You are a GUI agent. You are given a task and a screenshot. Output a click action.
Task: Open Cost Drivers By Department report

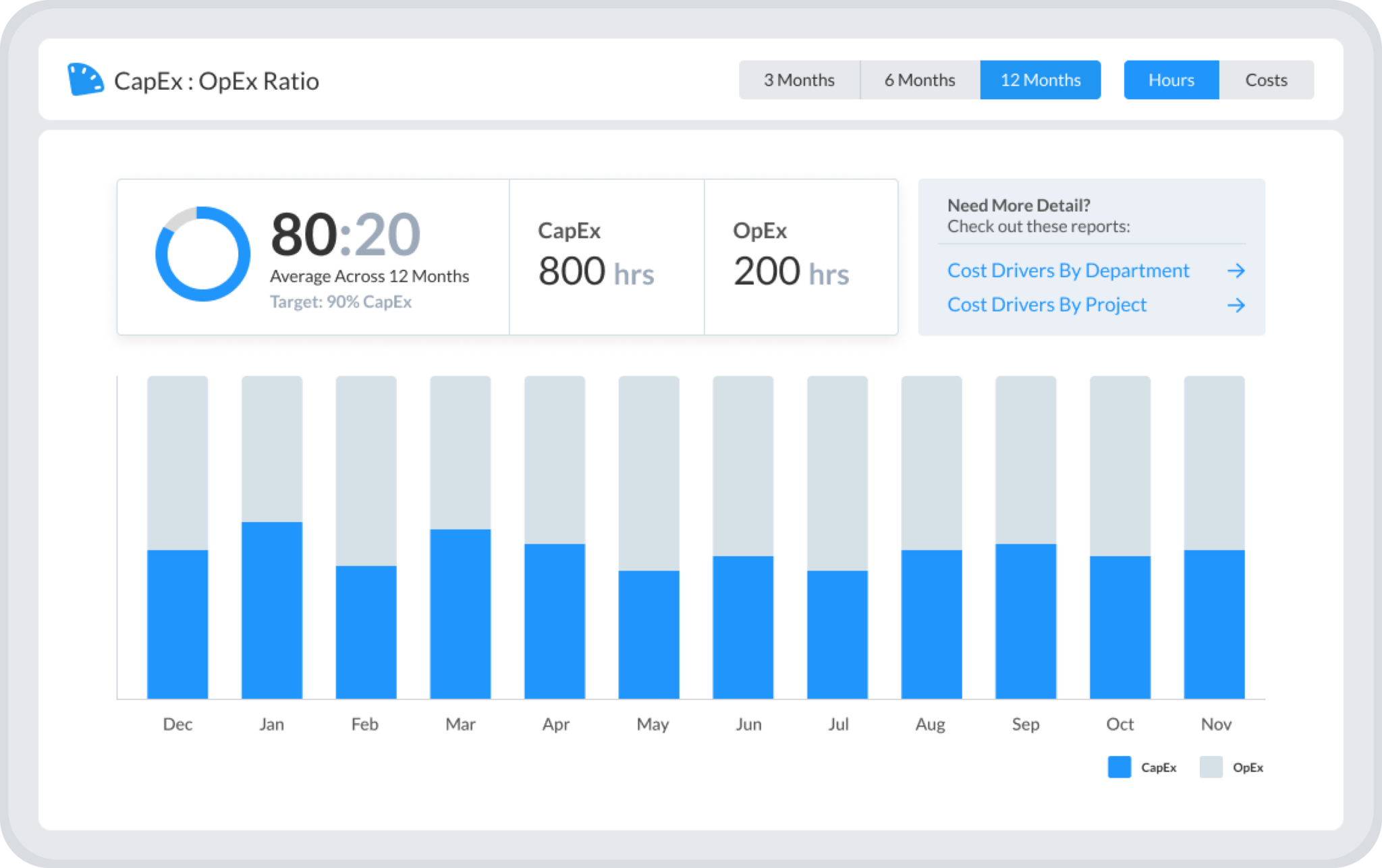(1068, 270)
